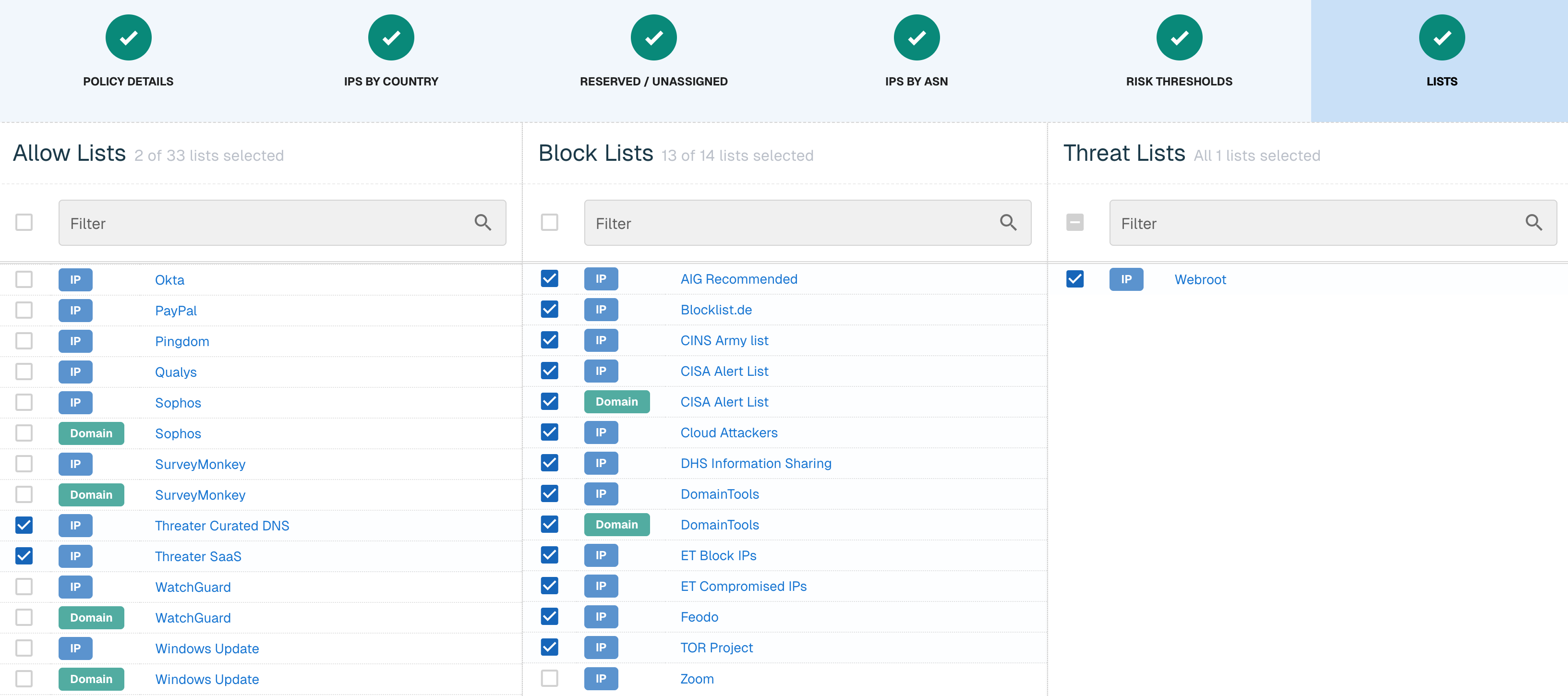Click the Domain badge next to Windows Update
This screenshot has height=696, width=1568.
pyautogui.click(x=91, y=679)
